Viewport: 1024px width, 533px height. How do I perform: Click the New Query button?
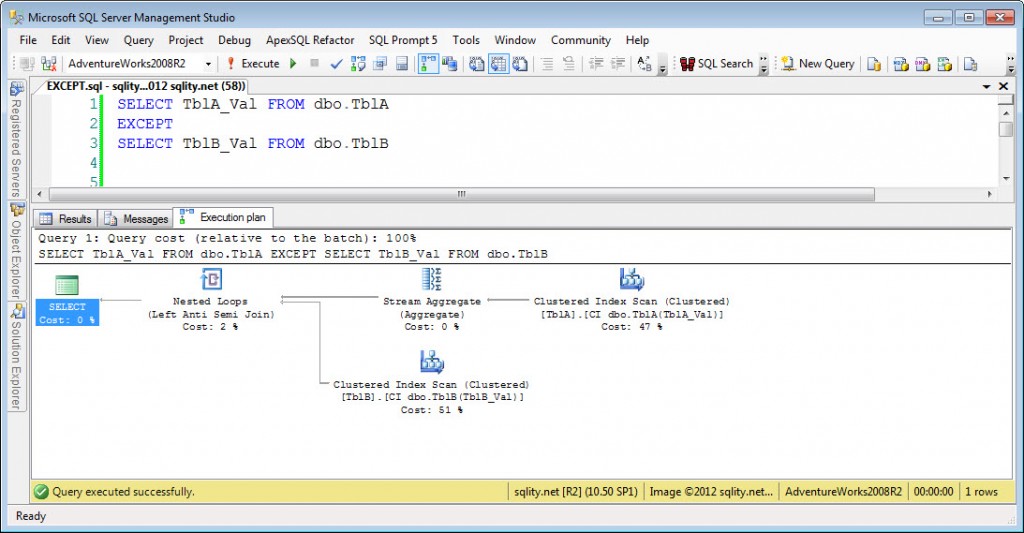pyautogui.click(x=818, y=63)
